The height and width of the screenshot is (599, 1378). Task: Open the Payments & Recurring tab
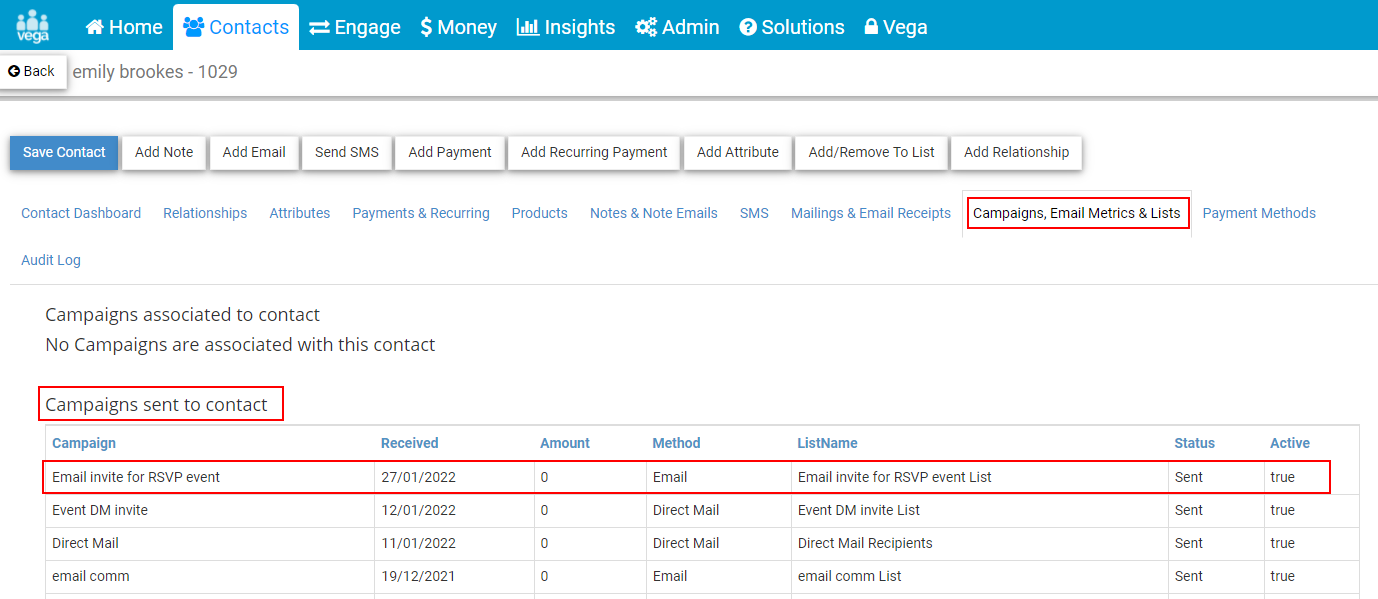(421, 213)
